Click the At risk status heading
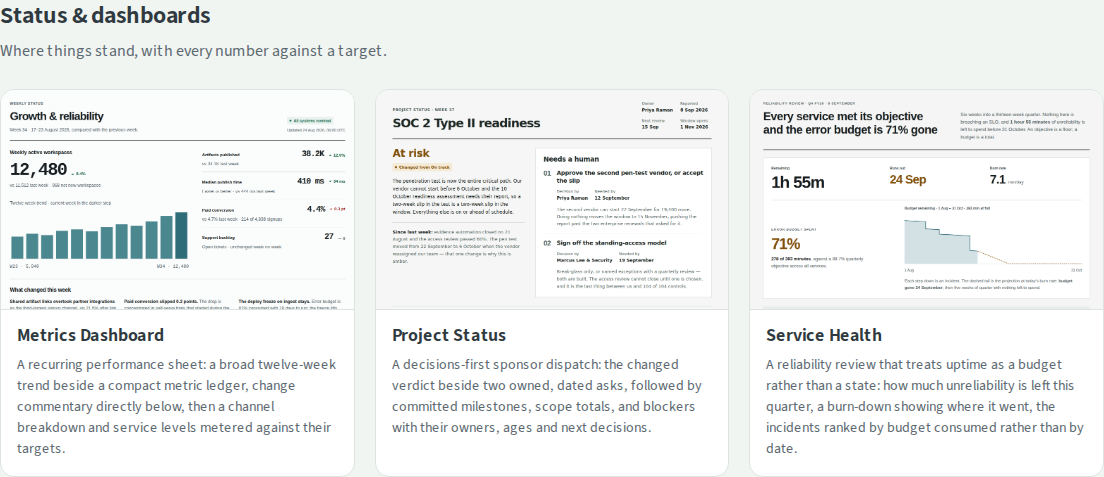Viewport: 1104px width, 477px height. (x=410, y=153)
